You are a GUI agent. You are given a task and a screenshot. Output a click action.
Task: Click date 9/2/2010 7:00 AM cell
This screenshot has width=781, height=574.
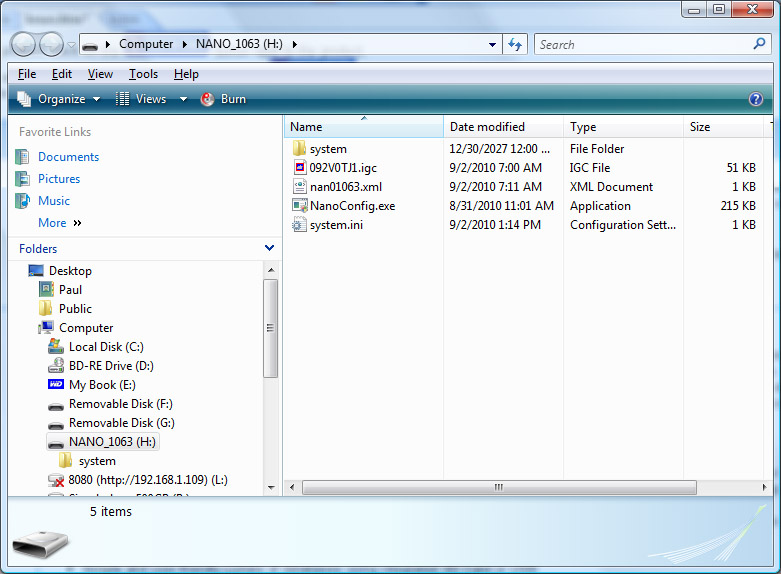(496, 168)
